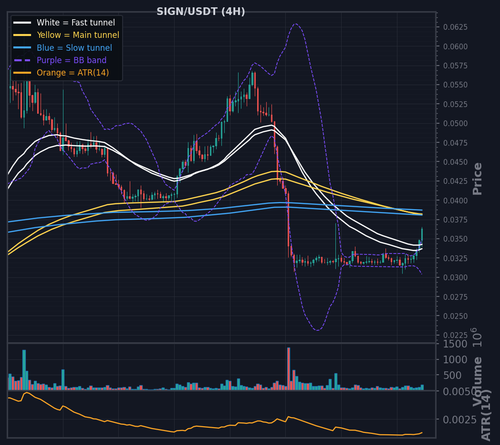This screenshot has width=500, height=445.
Task: Select the 'Purple = BB band' legend label
Action: (71, 60)
